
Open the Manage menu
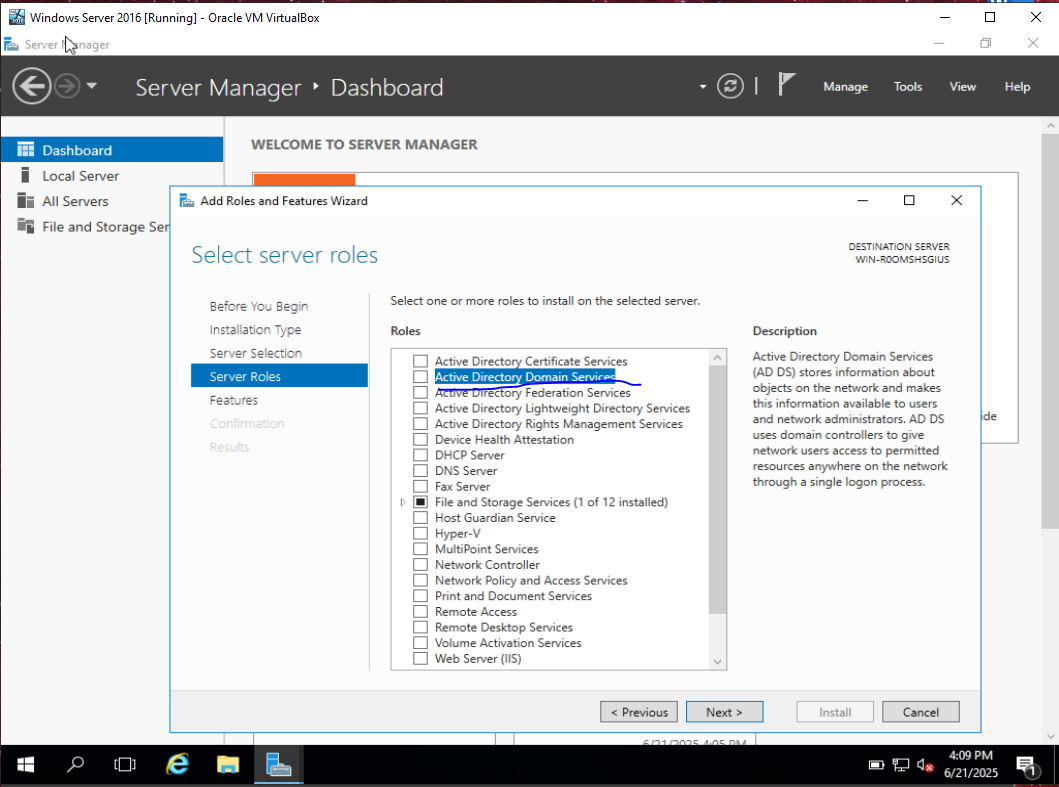(x=845, y=86)
